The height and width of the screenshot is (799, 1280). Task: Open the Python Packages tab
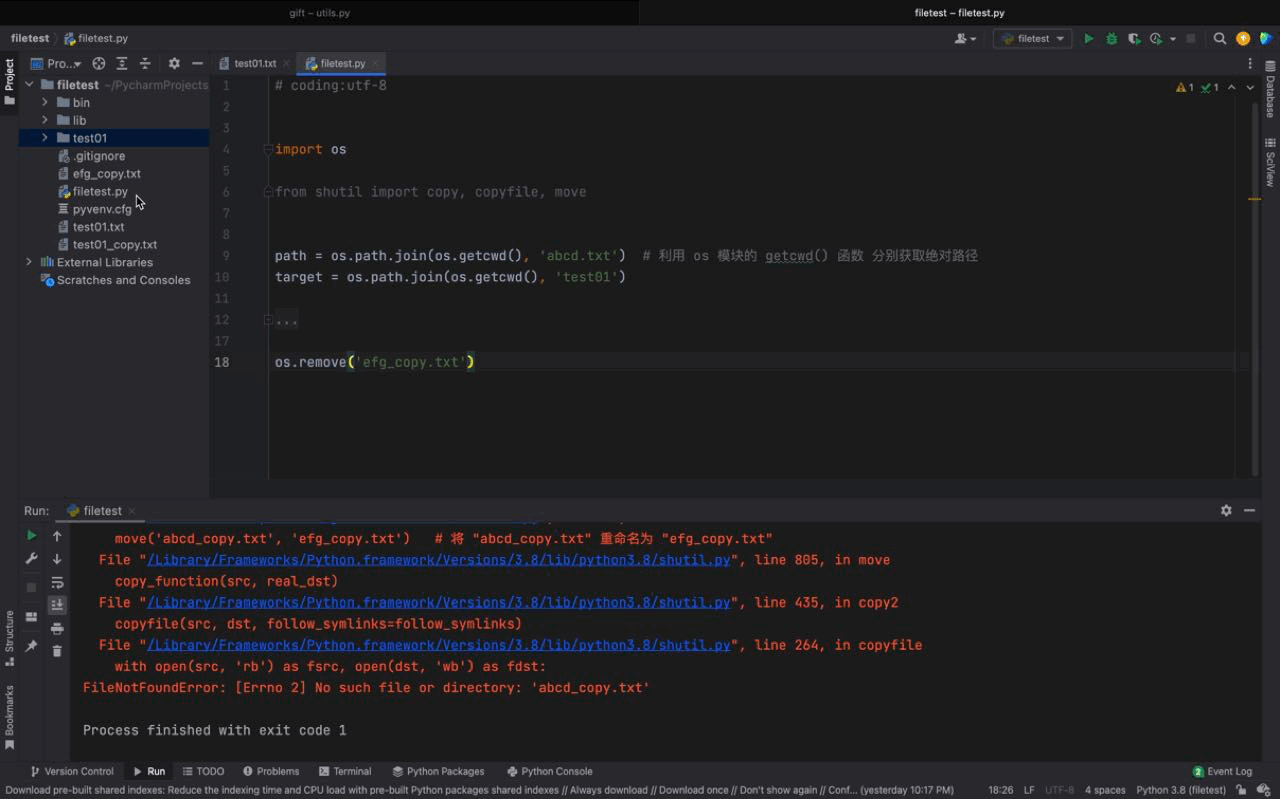click(438, 771)
